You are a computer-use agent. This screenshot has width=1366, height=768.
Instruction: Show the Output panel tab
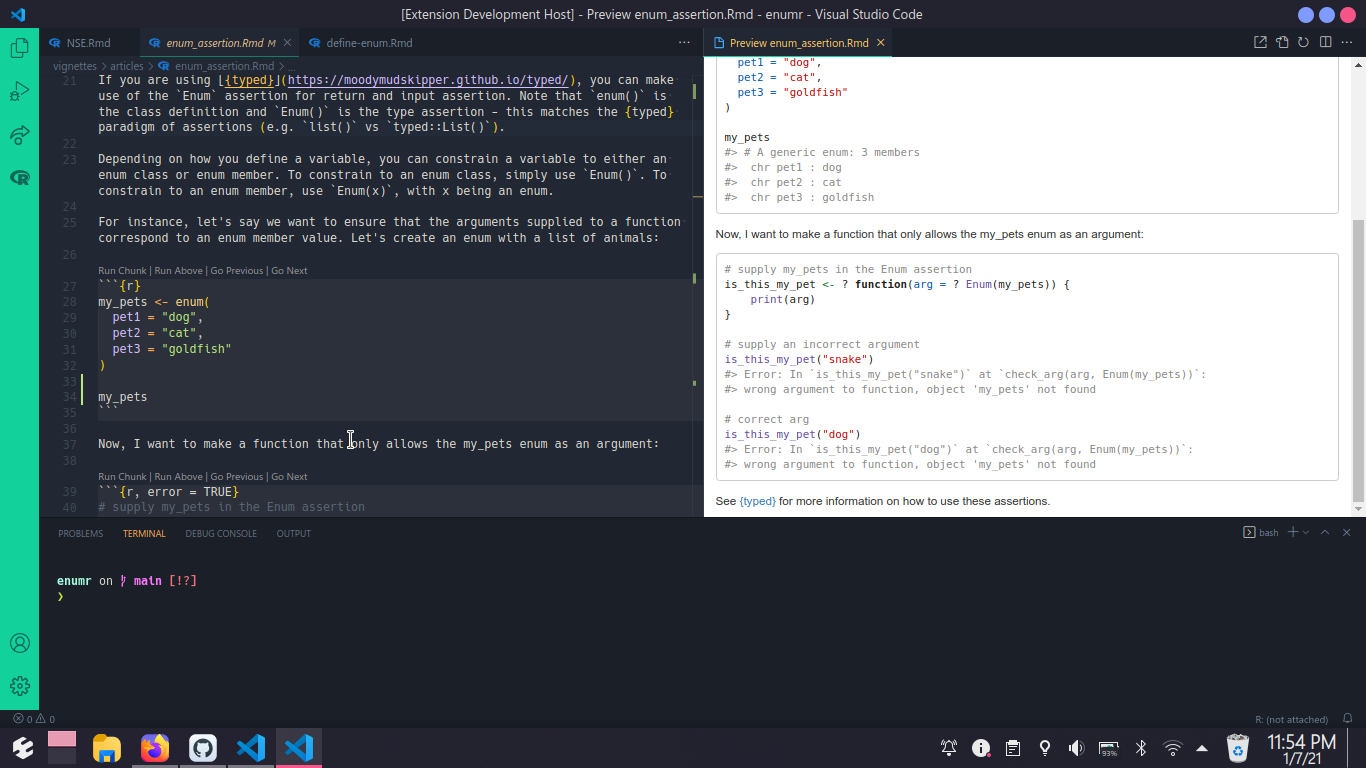[294, 534]
